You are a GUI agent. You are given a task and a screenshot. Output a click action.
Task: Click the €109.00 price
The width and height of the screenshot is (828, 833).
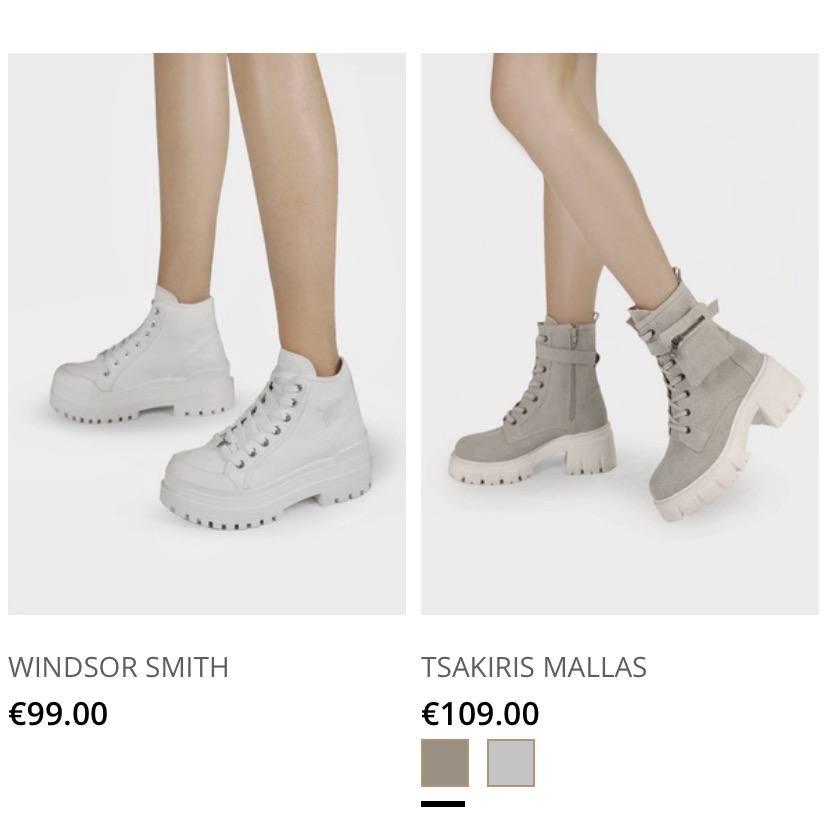[480, 713]
